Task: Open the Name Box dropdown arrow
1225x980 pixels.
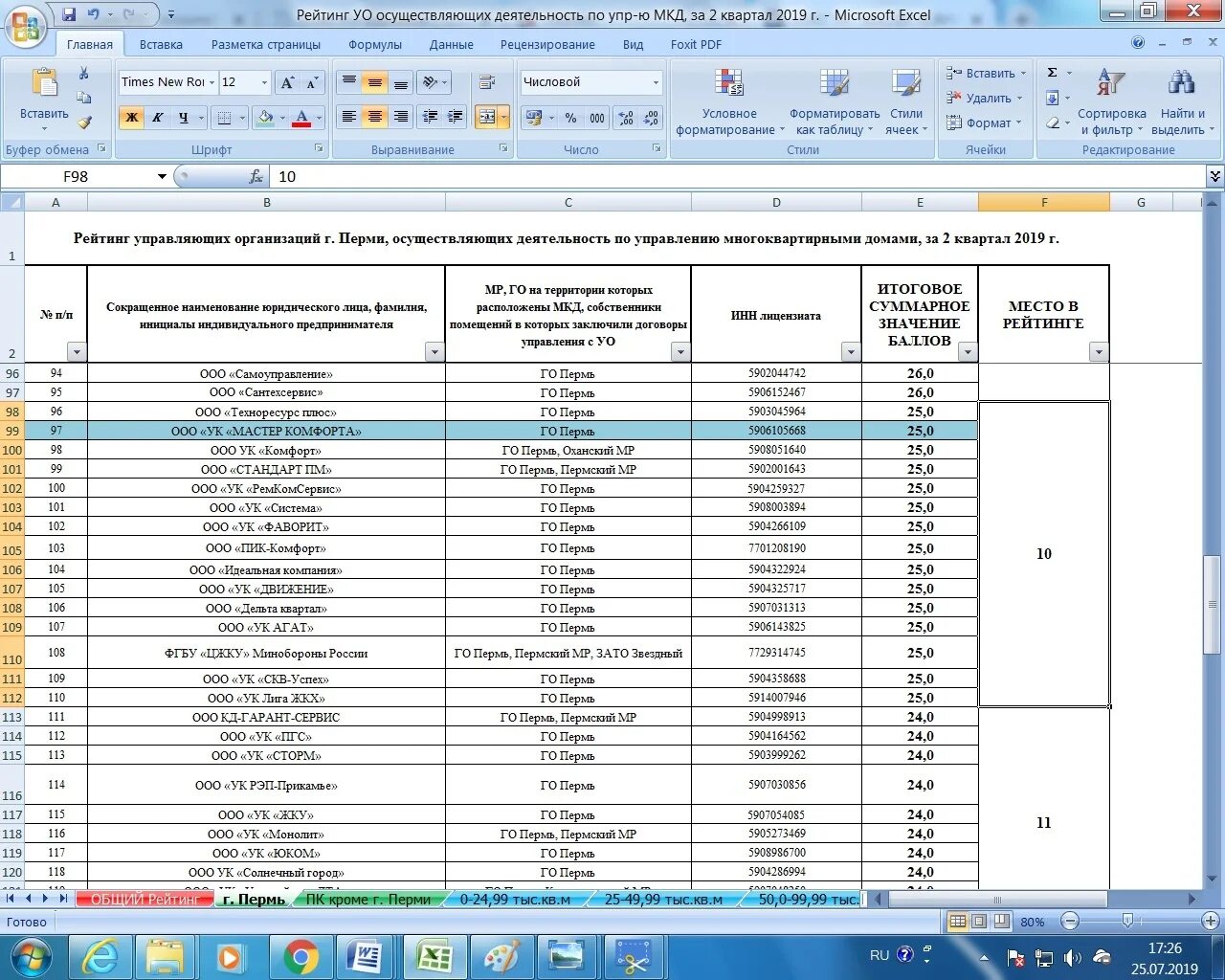Action: tap(162, 176)
